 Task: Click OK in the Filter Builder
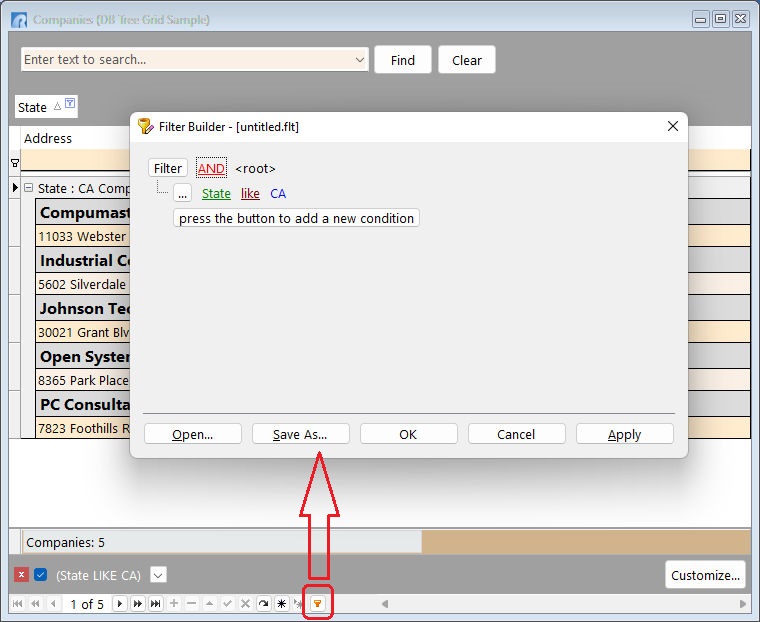click(409, 434)
